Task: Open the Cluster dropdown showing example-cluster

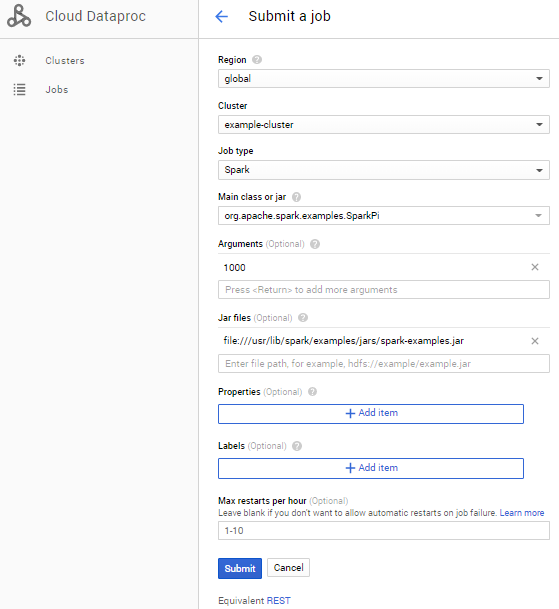Action: (x=384, y=124)
